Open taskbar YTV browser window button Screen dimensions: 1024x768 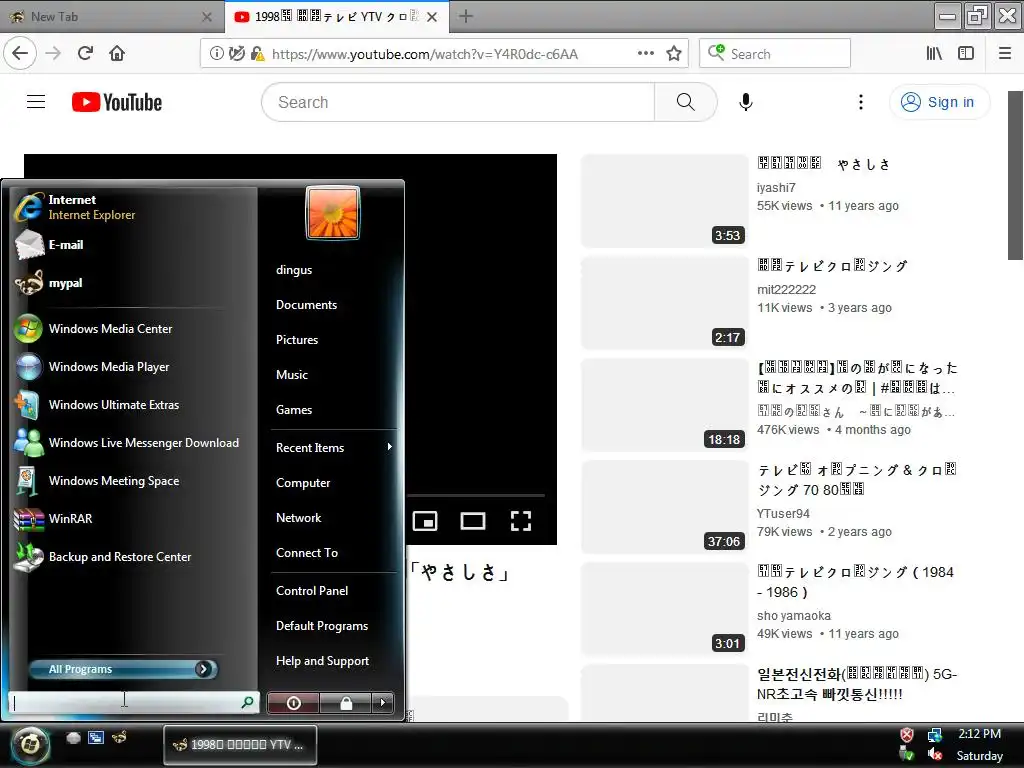click(x=240, y=744)
